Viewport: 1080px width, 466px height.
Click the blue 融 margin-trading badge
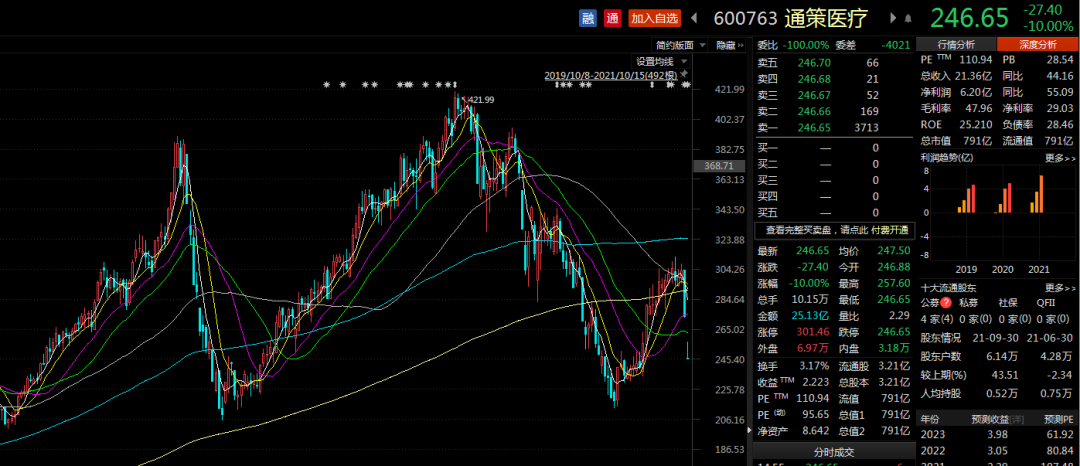(x=588, y=19)
